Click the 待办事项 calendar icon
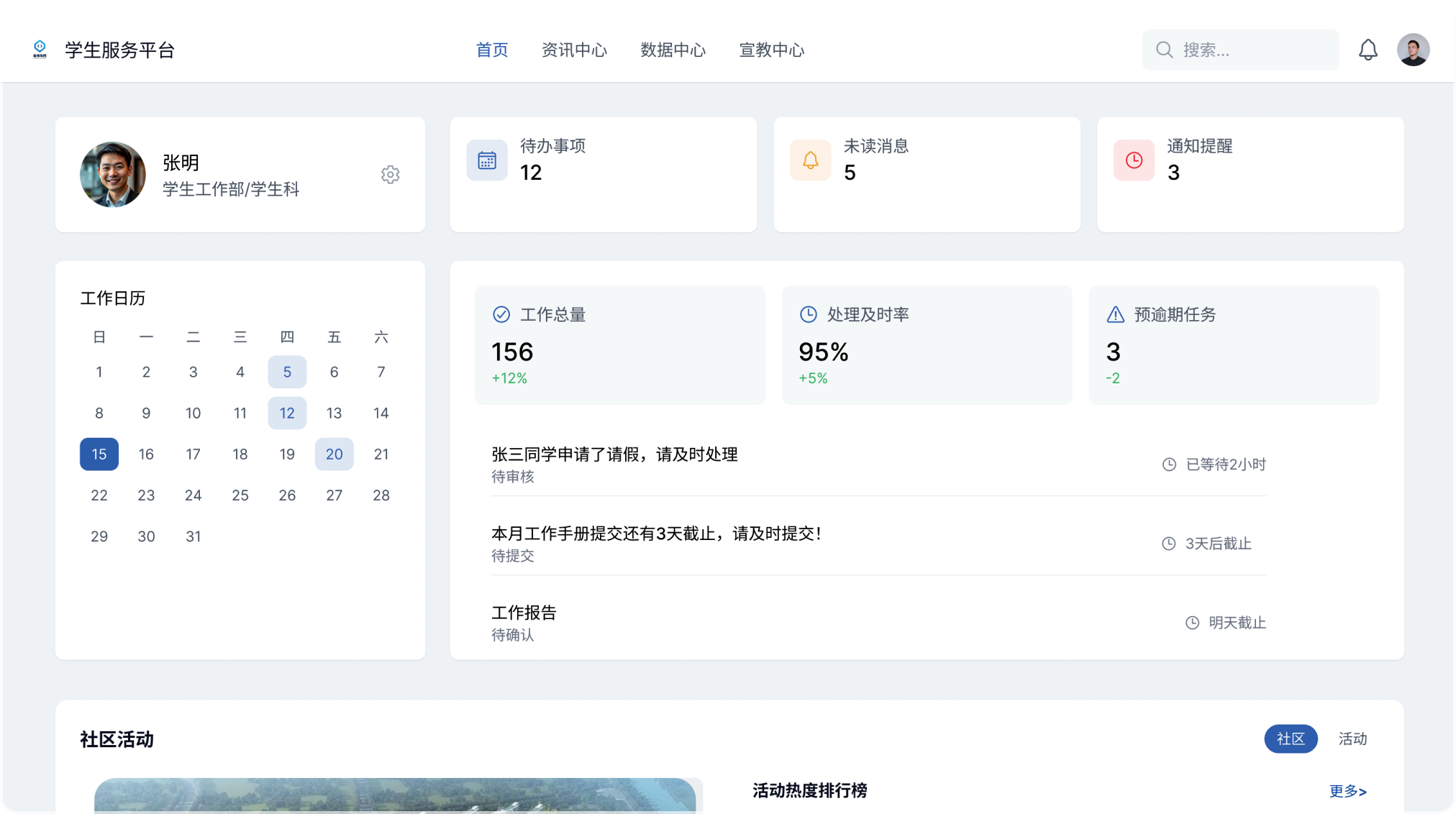This screenshot has height=814, width=1456. tap(487, 160)
